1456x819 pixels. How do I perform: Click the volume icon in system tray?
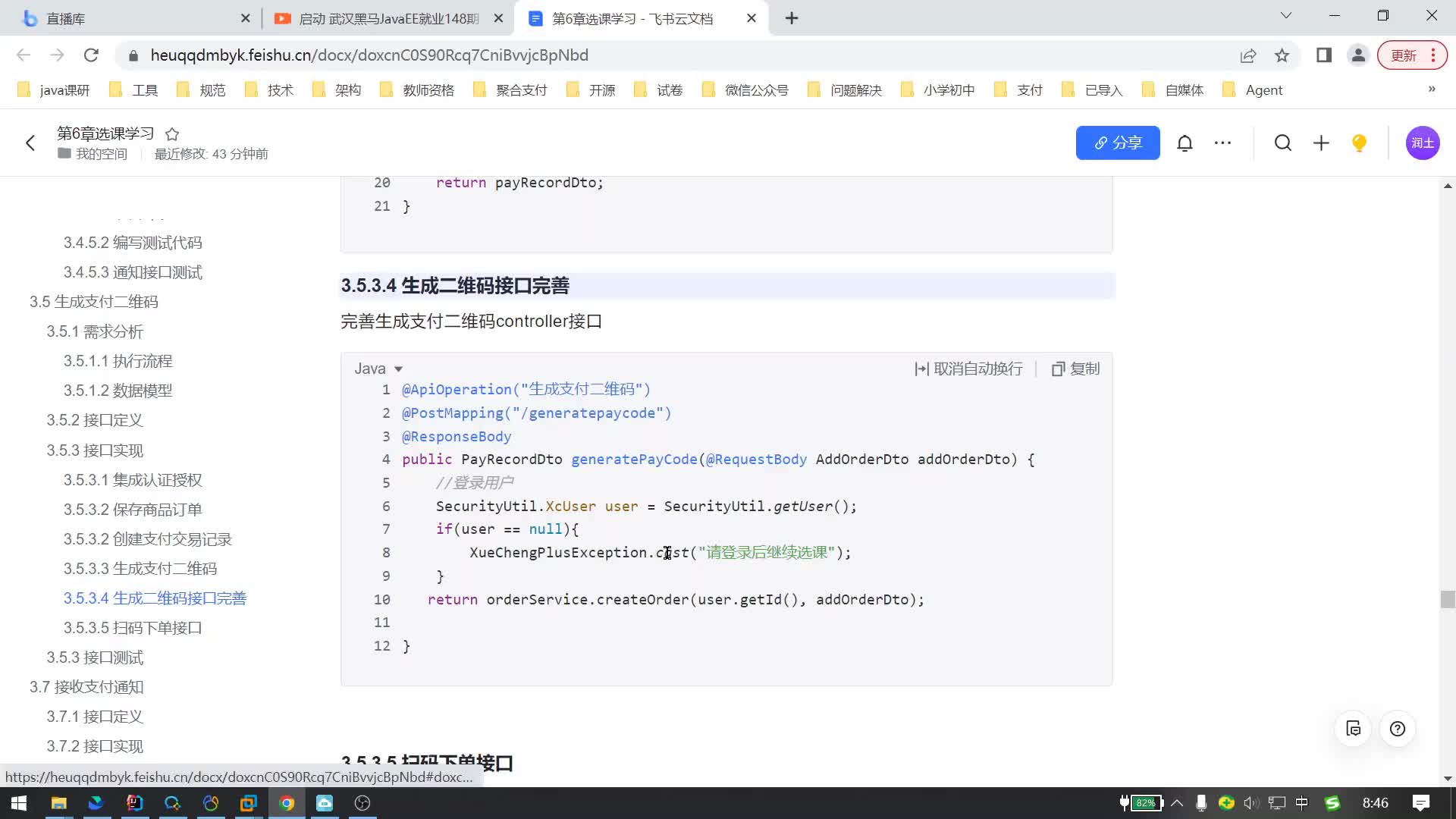1251,803
